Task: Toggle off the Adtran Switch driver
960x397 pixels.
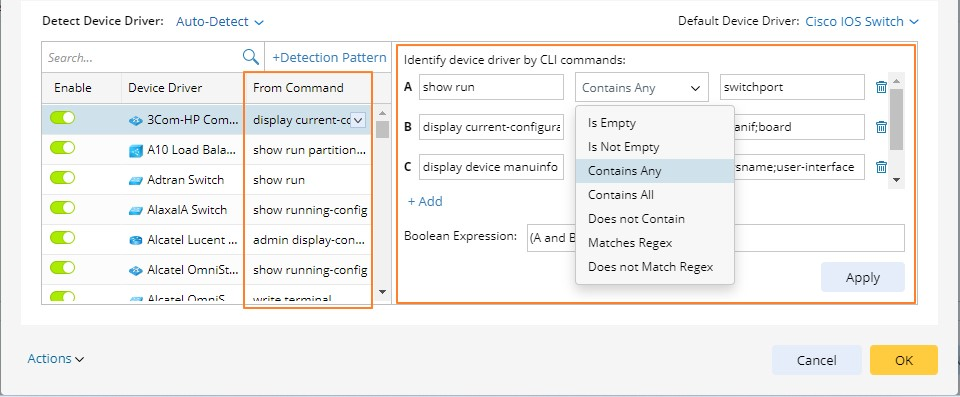Action: (x=62, y=178)
